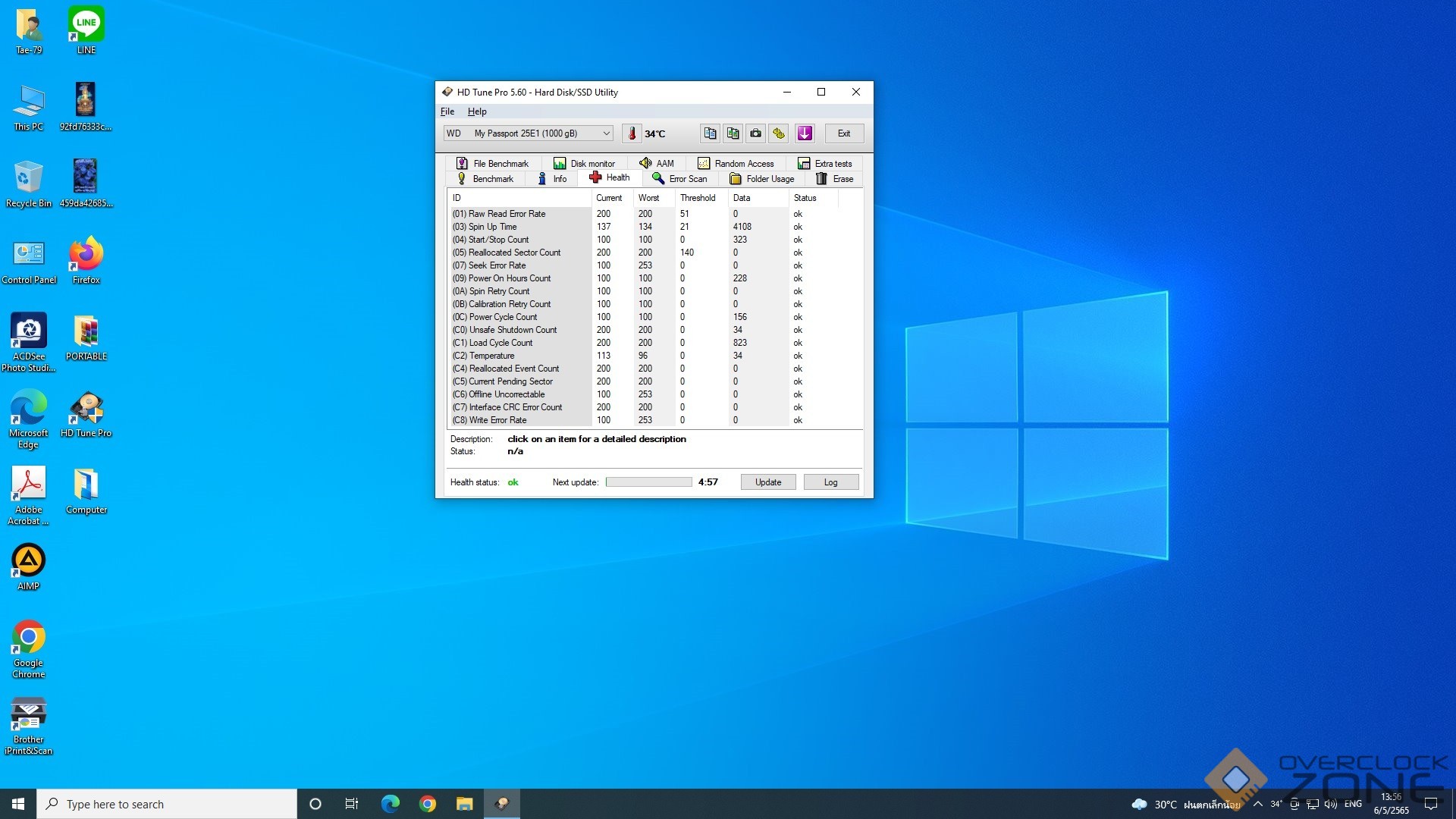Screen dimensions: 1456x819
Task: Click the Exit button
Action: pyautogui.click(x=844, y=133)
